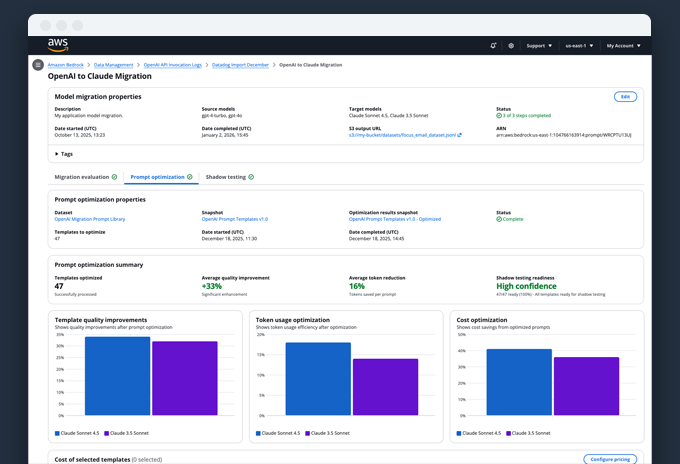This screenshot has height=464, width=680.
Task: Open the OpenAI Migration Prompt Library link
Action: [x=91, y=218]
